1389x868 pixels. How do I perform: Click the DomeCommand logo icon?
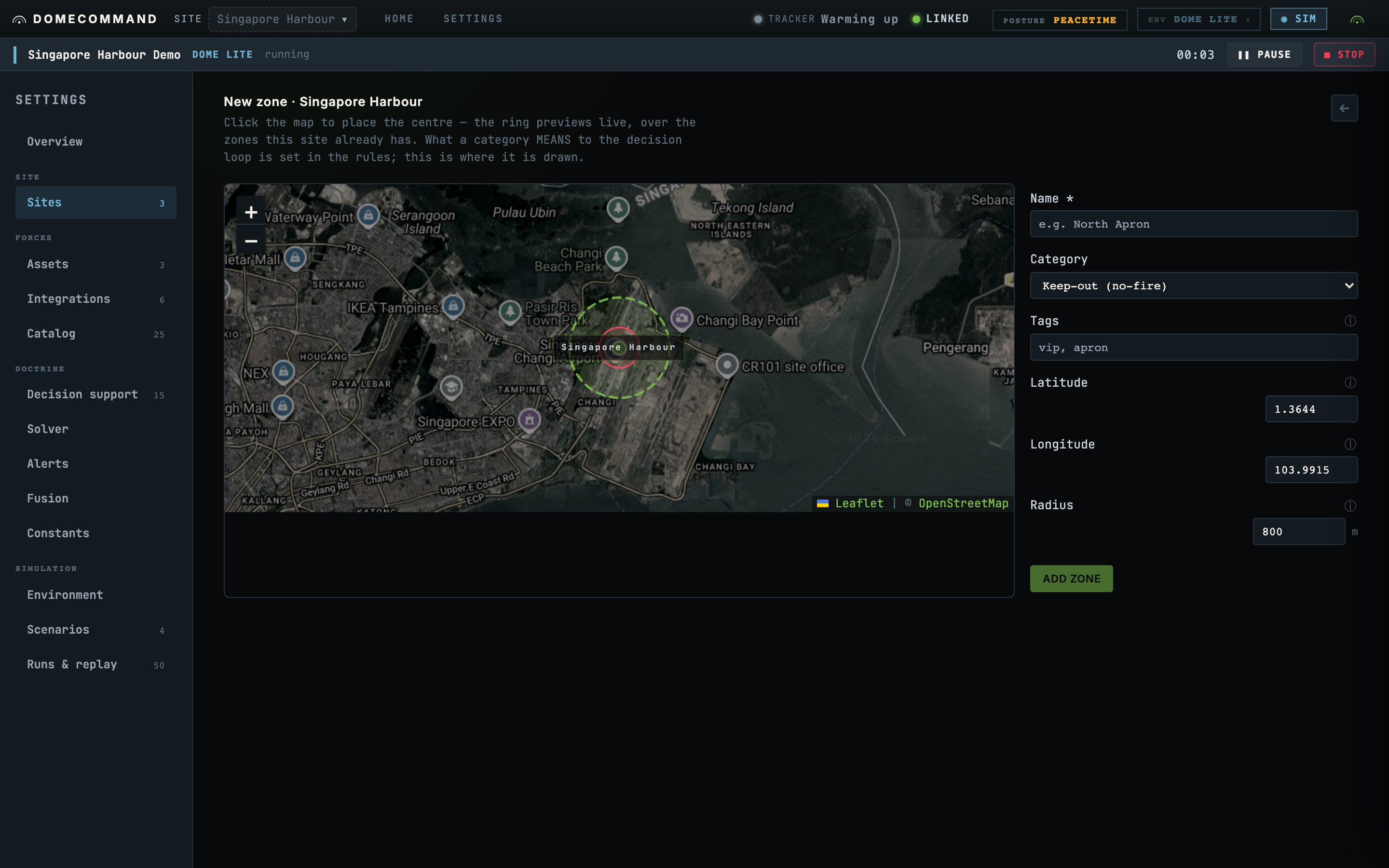(19, 19)
